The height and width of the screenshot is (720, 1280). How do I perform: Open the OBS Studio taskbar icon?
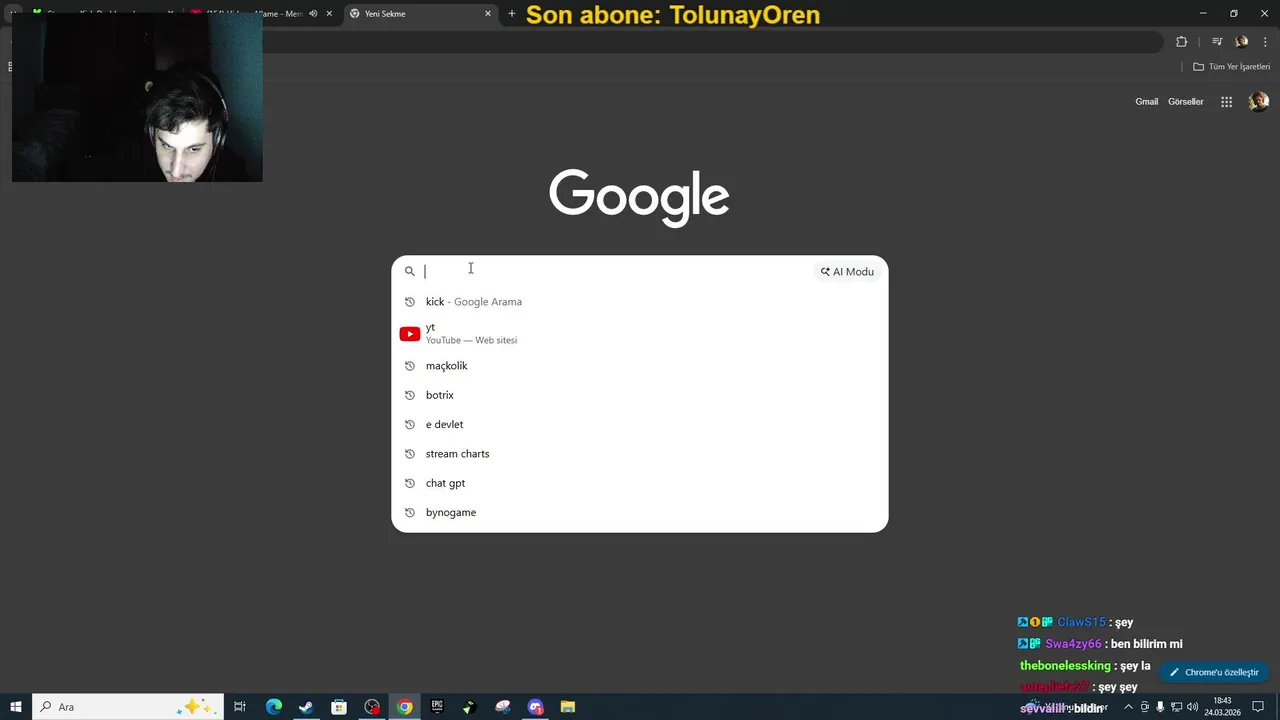372,707
